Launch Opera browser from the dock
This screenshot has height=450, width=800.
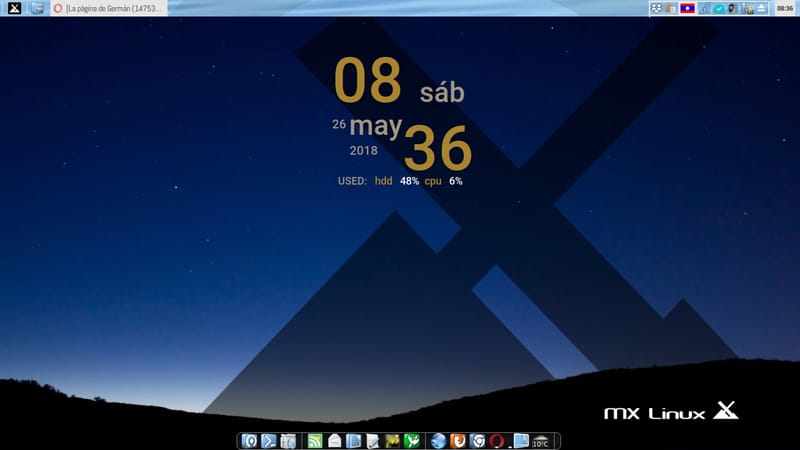point(496,441)
